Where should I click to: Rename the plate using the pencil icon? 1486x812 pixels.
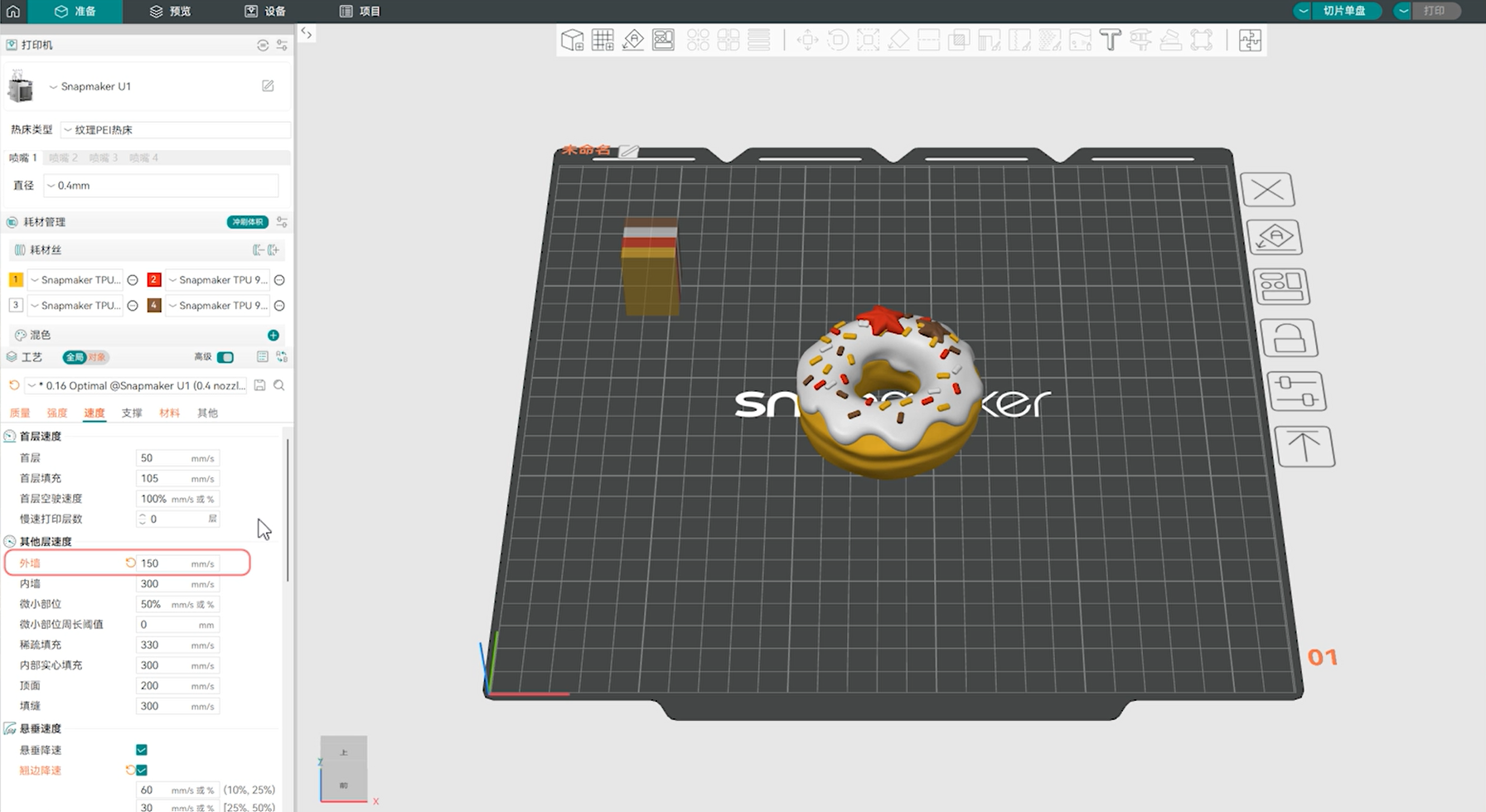pyautogui.click(x=629, y=151)
